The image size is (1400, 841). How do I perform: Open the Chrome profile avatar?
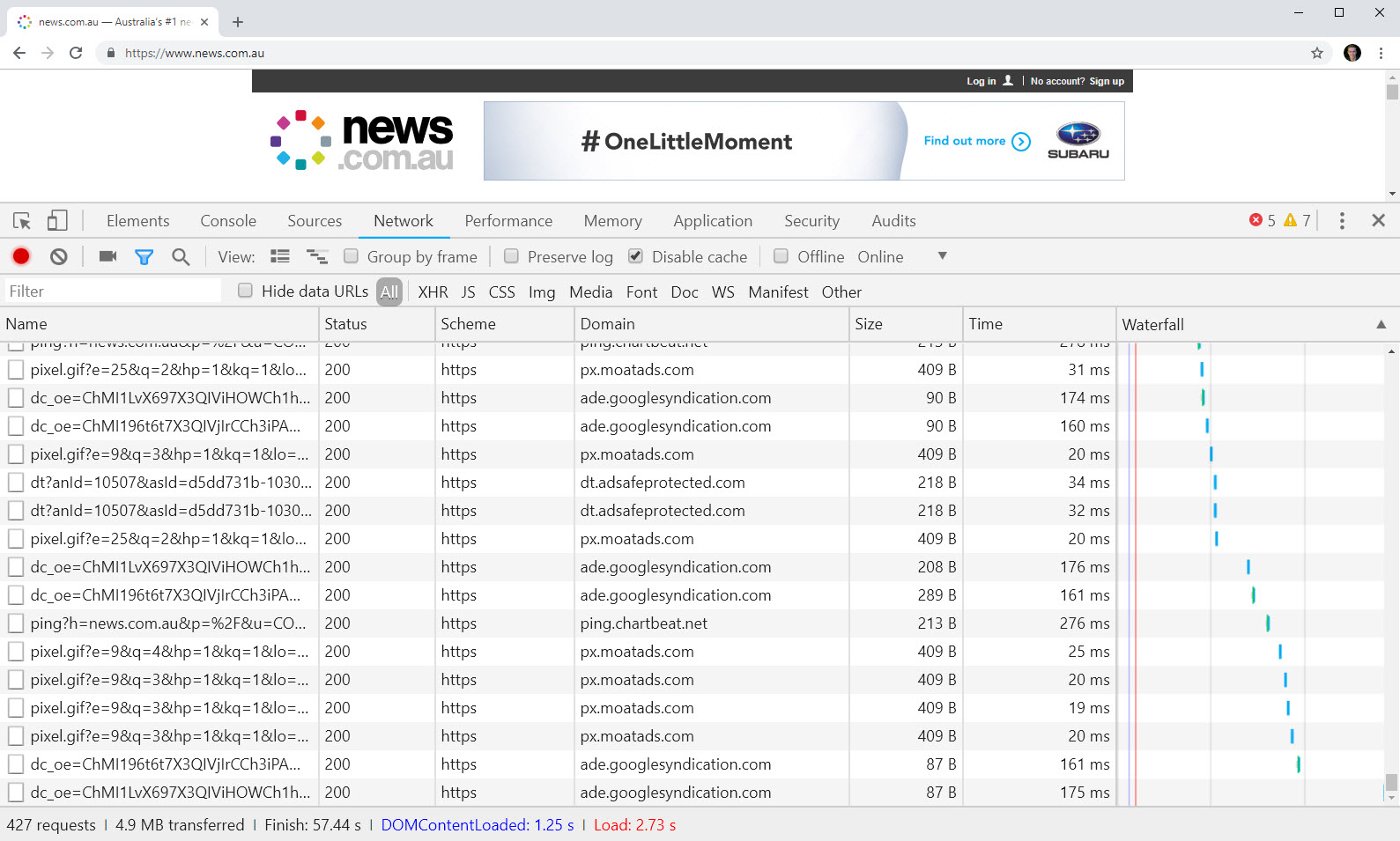click(1352, 53)
